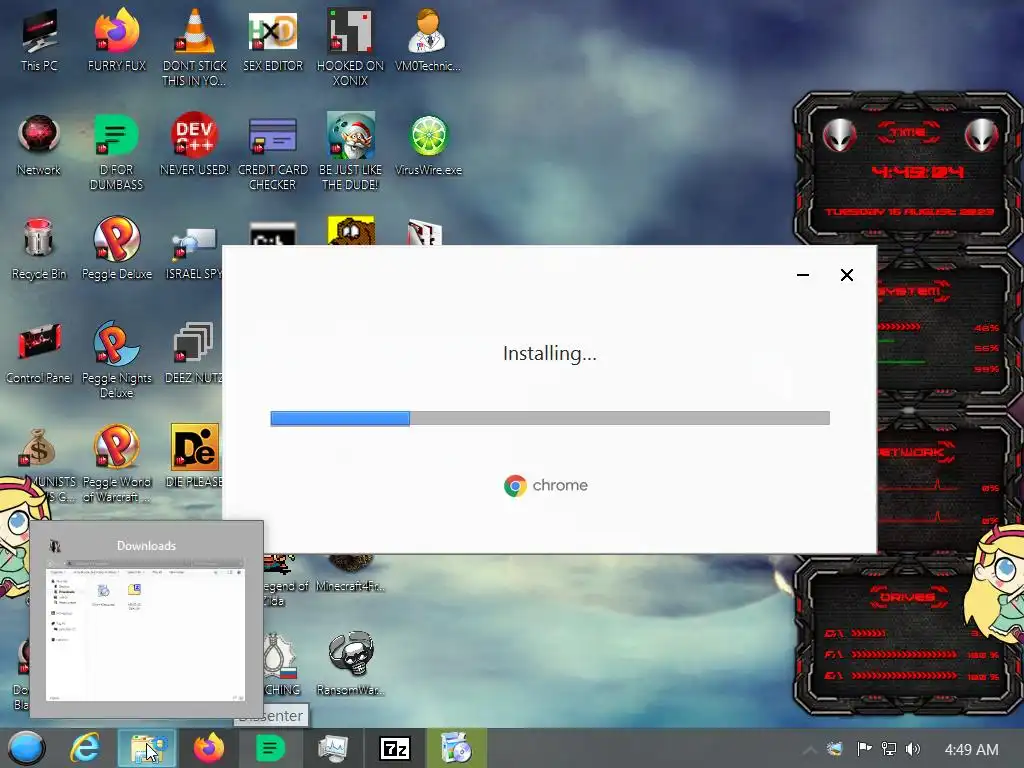Switch to the Chrome installer taskbar item
1024x768 pixels.
coord(456,748)
